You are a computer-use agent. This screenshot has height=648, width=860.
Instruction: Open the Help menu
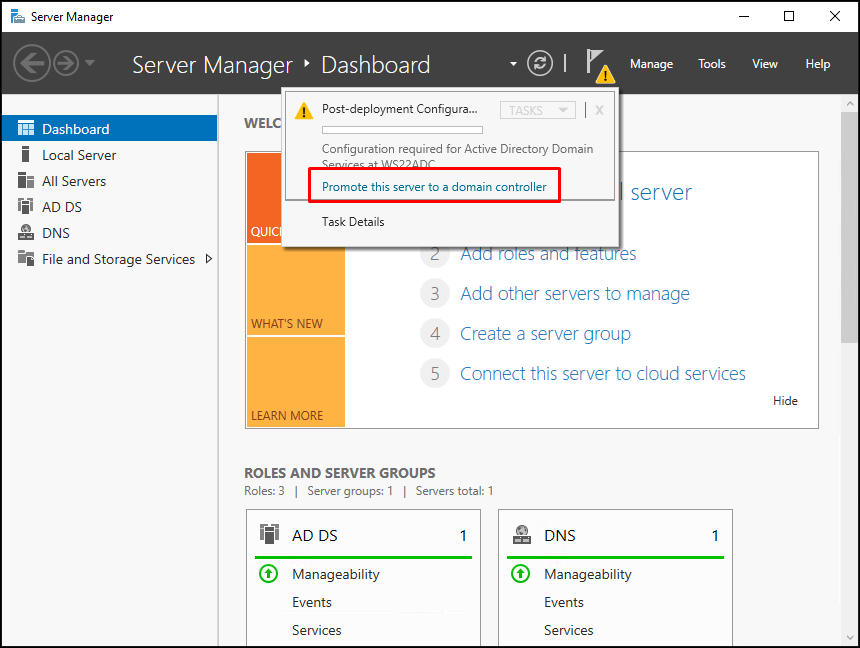[817, 64]
